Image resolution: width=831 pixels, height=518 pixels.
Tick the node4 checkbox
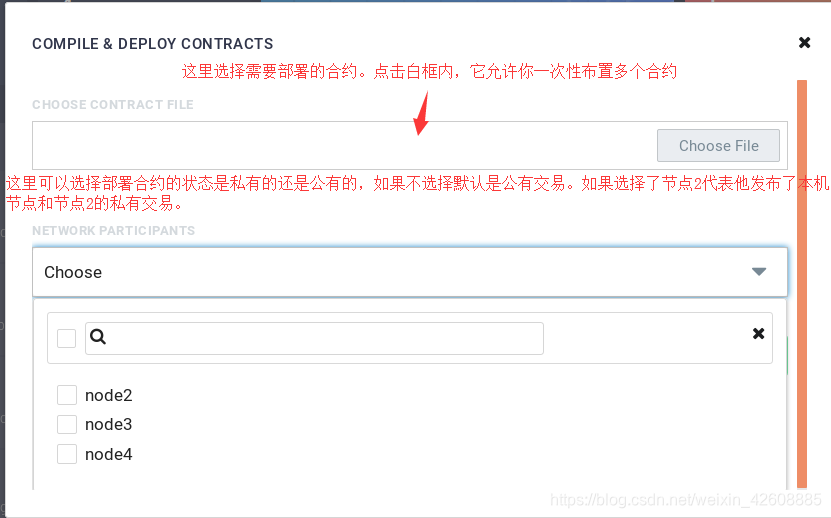click(x=67, y=454)
